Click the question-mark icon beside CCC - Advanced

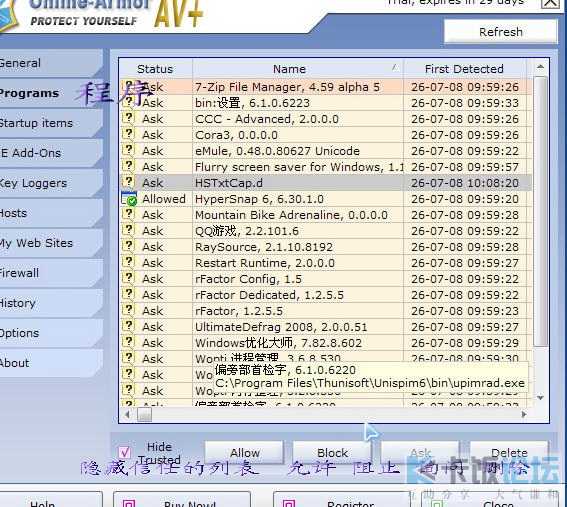click(128, 118)
